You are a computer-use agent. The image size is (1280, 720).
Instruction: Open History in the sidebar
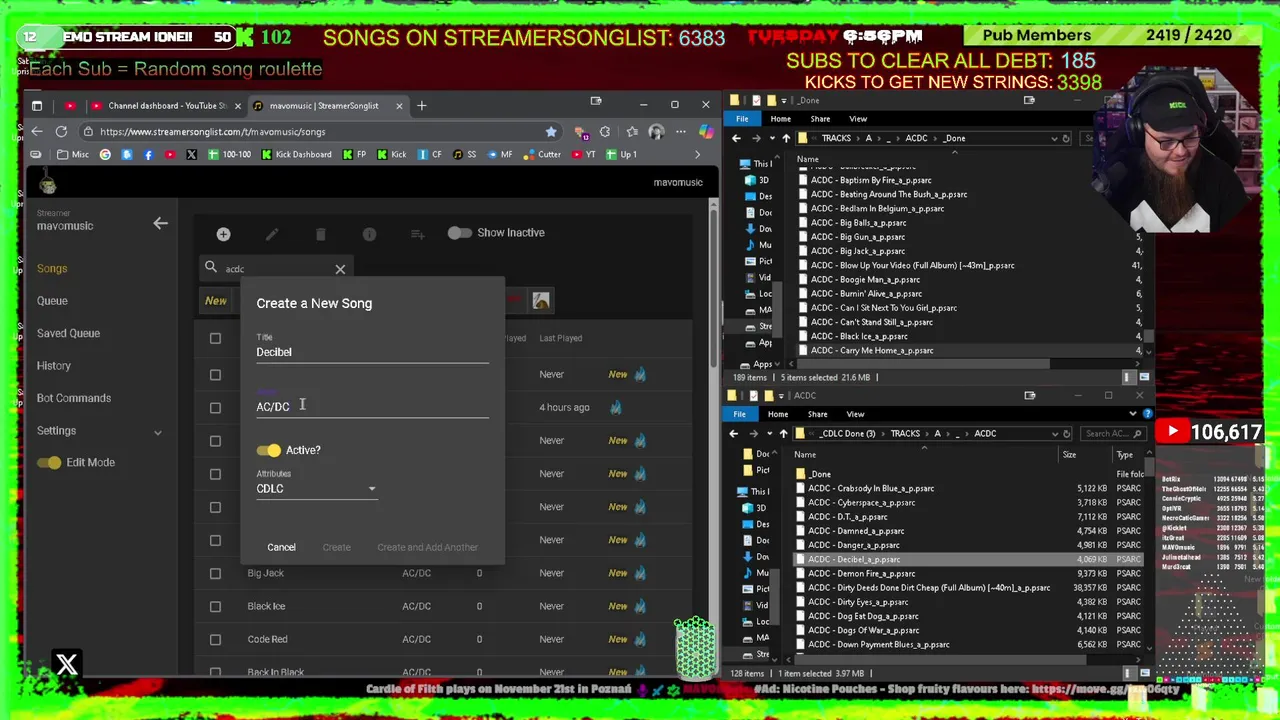54,366
